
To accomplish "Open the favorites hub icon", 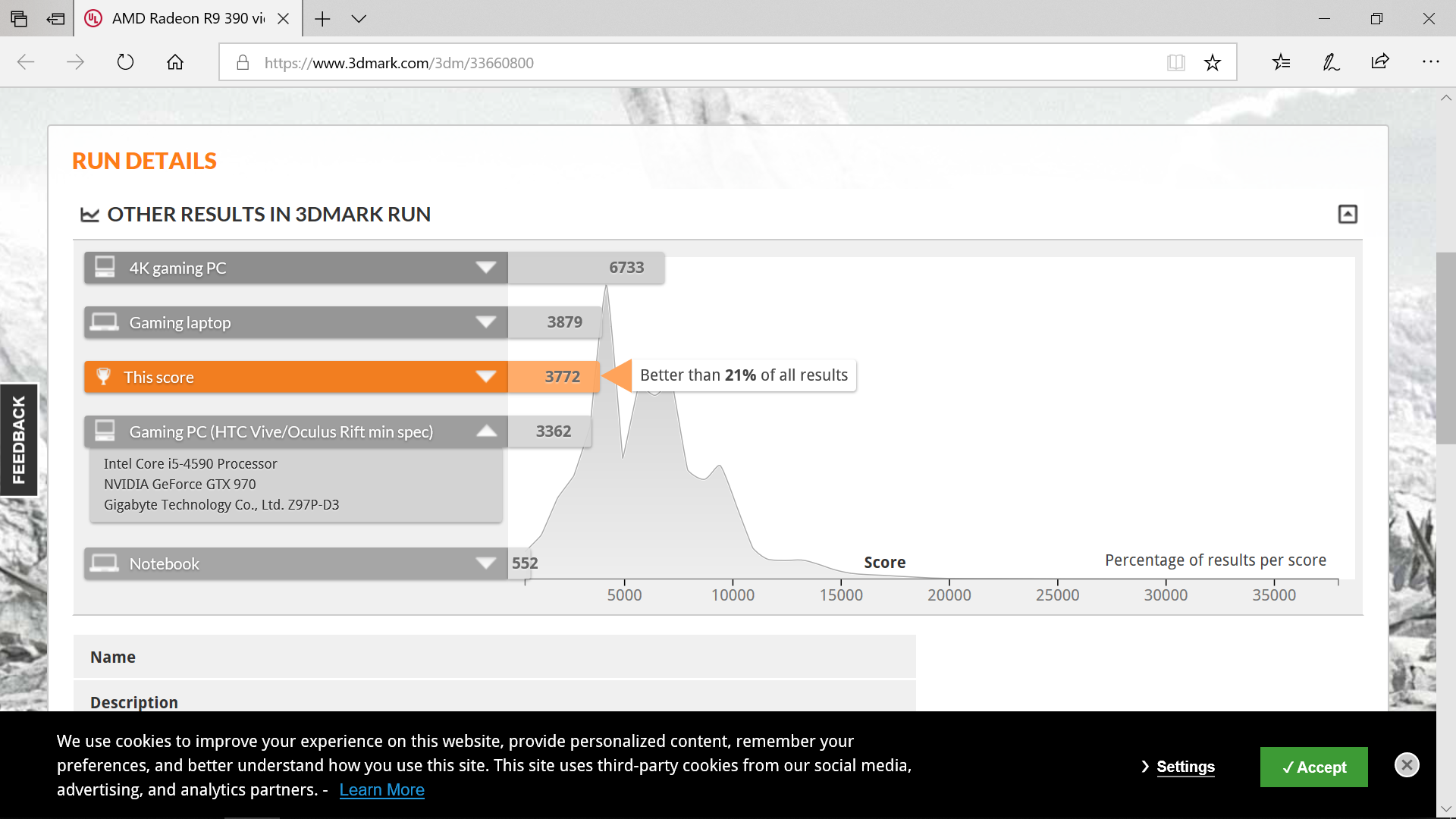I will point(1282,62).
